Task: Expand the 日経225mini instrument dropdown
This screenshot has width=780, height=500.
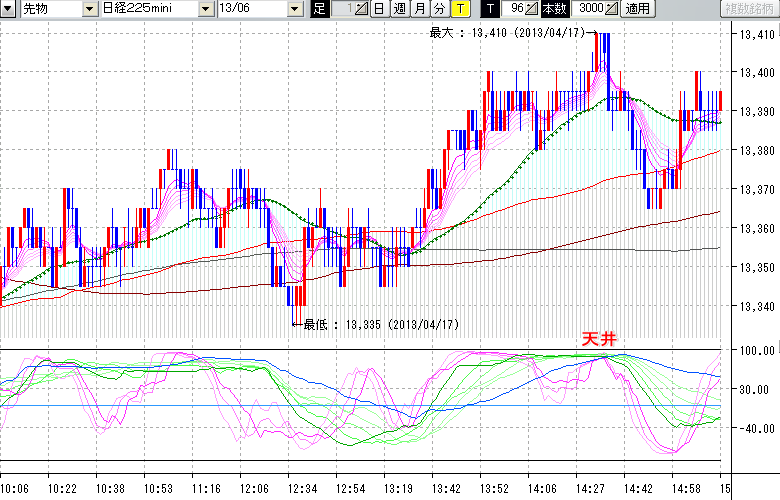Action: (x=206, y=9)
